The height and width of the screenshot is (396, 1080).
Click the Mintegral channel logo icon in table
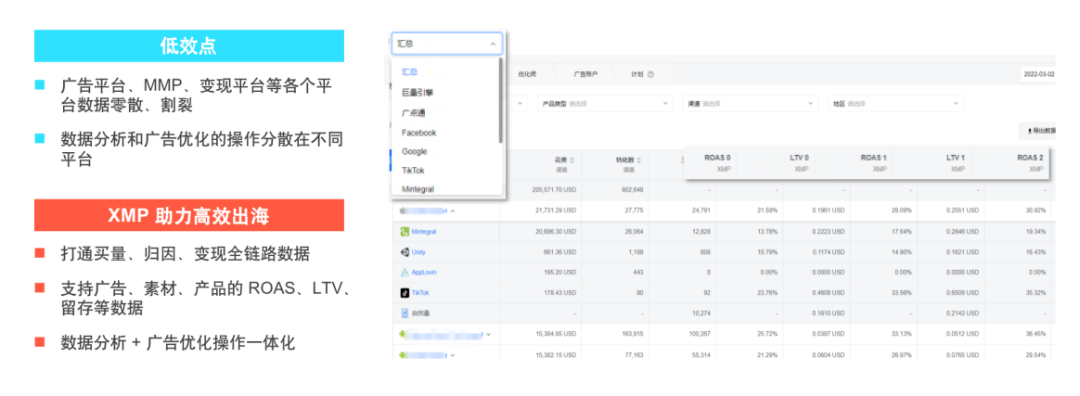[x=405, y=232]
